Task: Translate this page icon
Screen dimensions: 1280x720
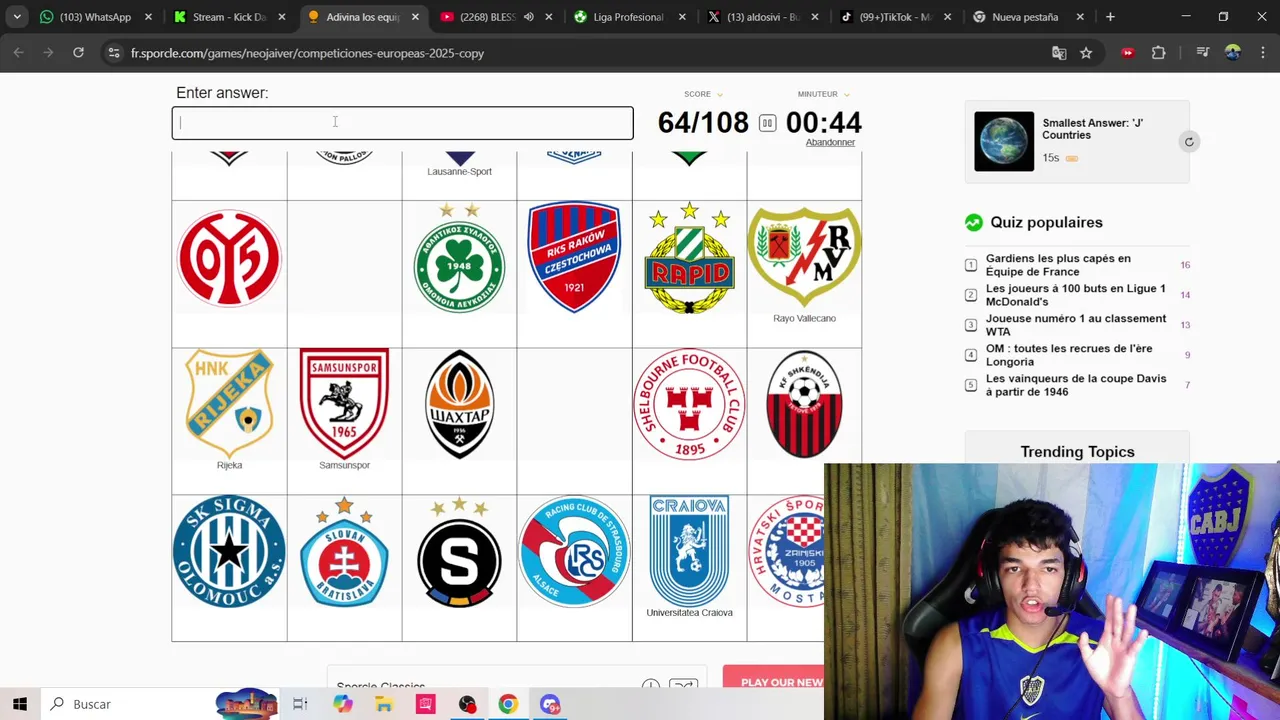Action: (x=1059, y=53)
